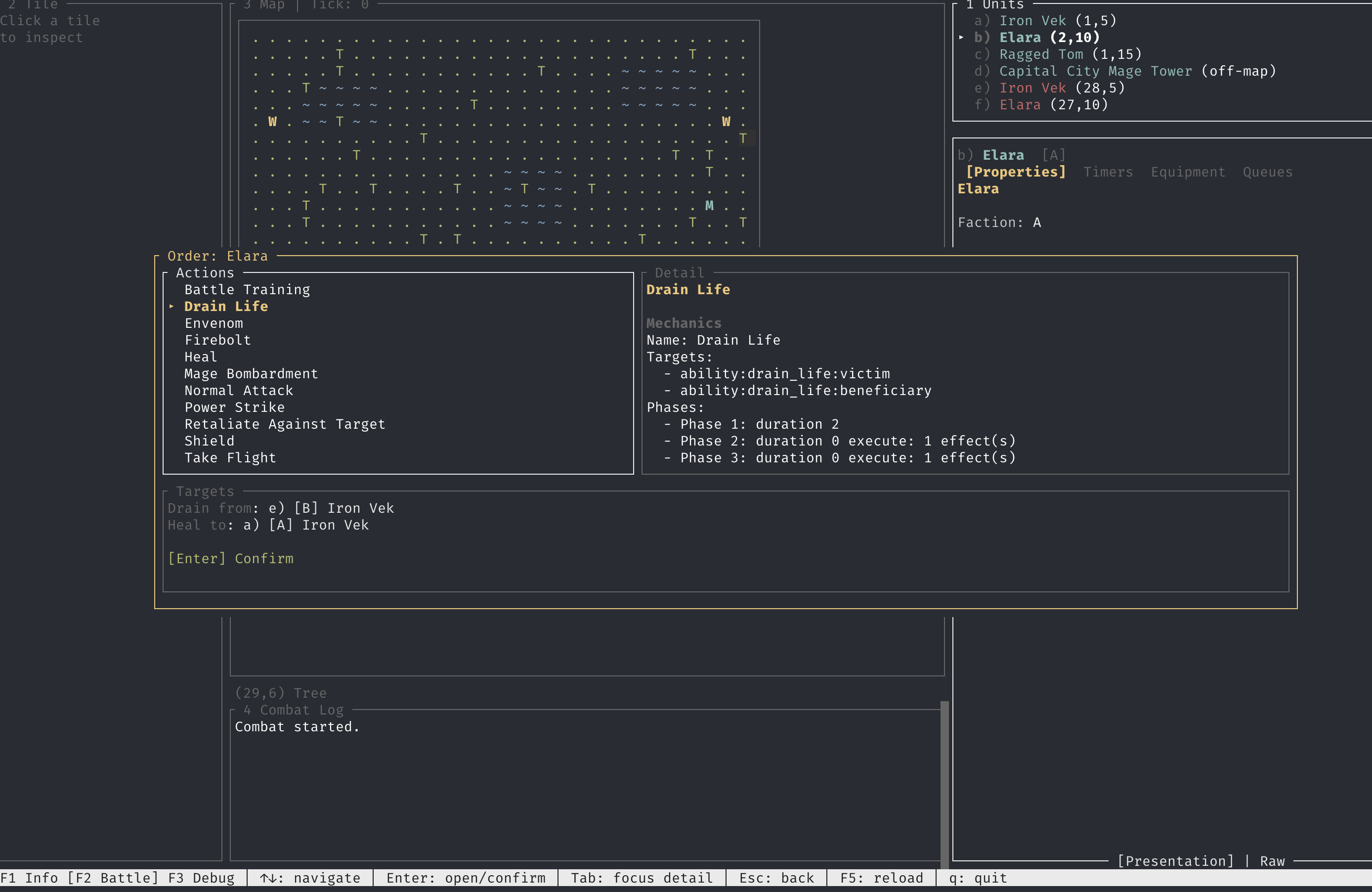Viewport: 1372px width, 892px height.
Task: Click highlighted tree tile at map edge
Action: [743, 138]
